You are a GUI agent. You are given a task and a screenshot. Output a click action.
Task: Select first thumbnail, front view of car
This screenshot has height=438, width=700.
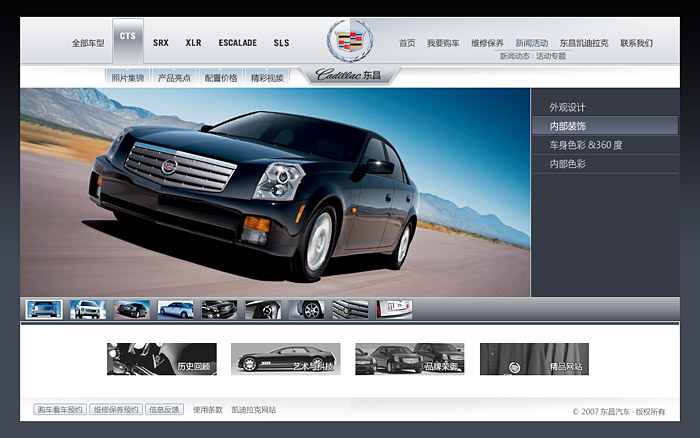pyautogui.click(x=44, y=309)
